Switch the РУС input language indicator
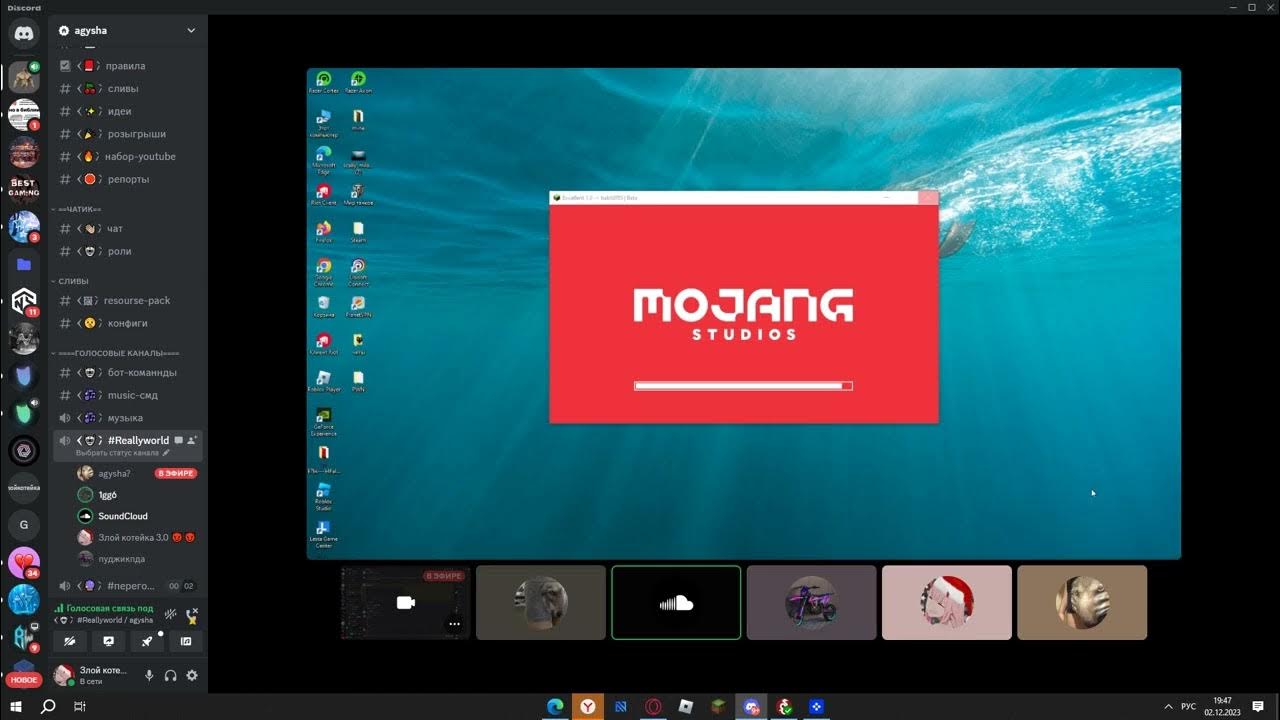 1187,706
